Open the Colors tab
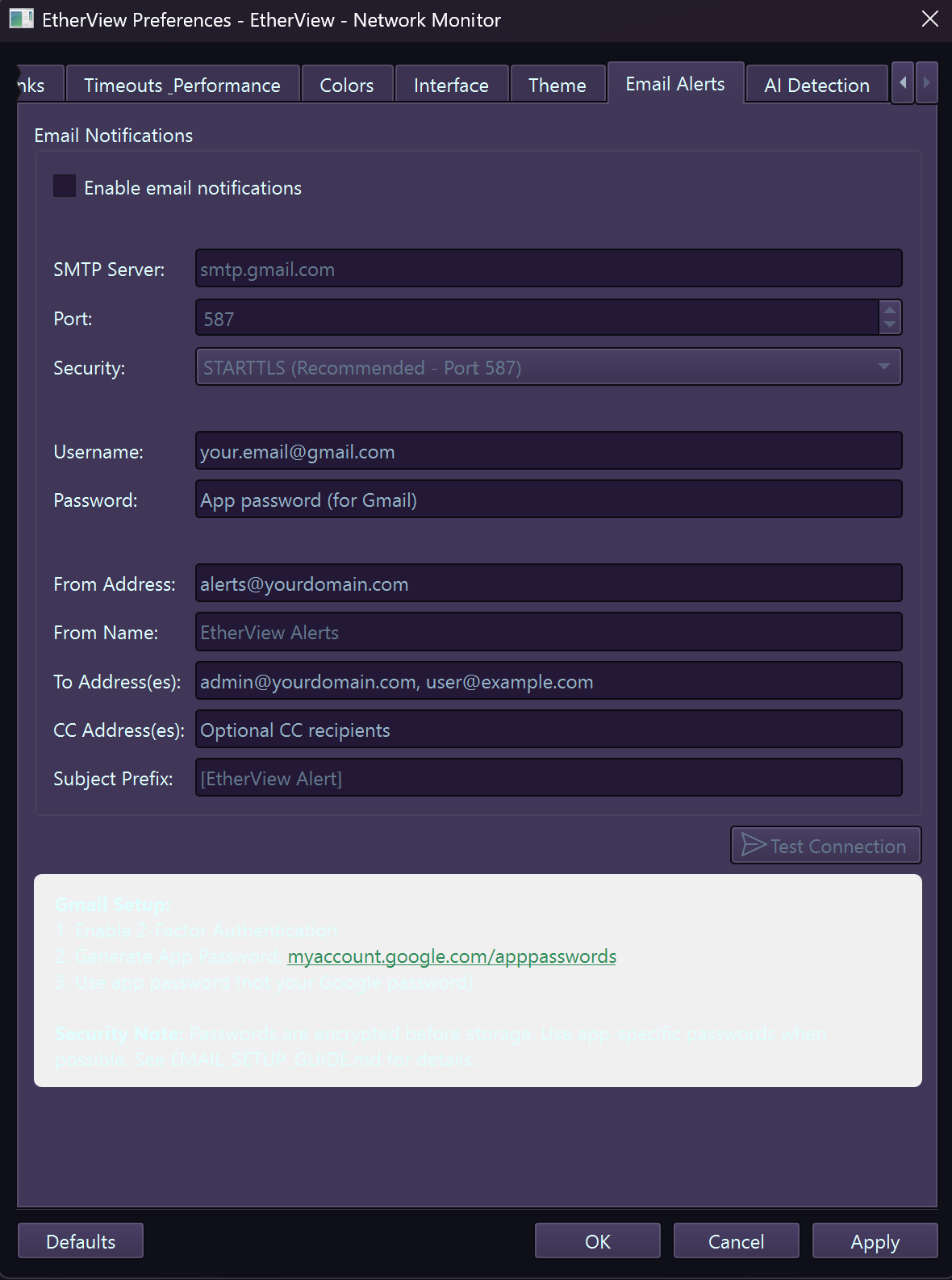 pyautogui.click(x=347, y=85)
